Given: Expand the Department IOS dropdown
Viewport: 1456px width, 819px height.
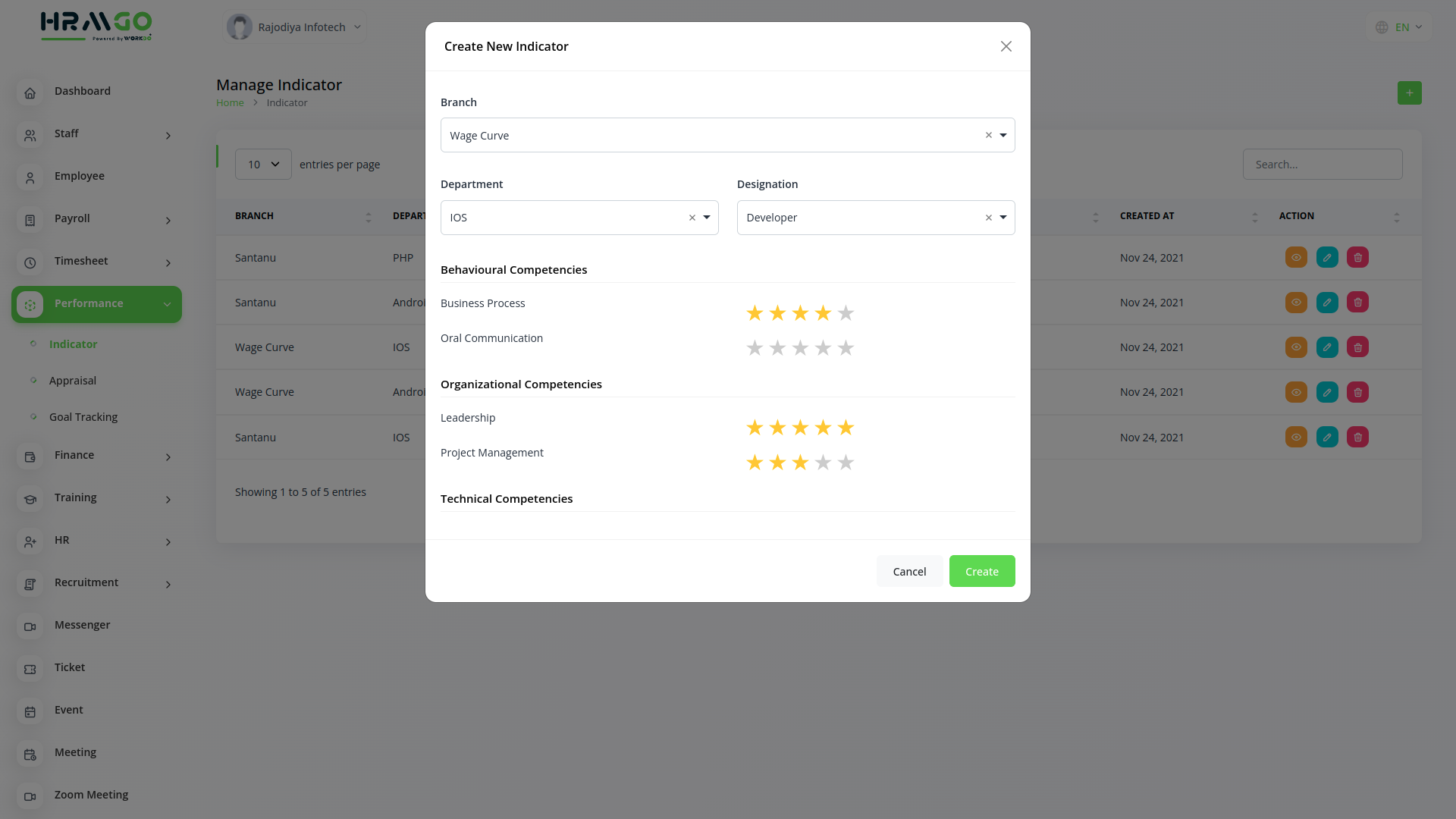Looking at the screenshot, I should (706, 218).
